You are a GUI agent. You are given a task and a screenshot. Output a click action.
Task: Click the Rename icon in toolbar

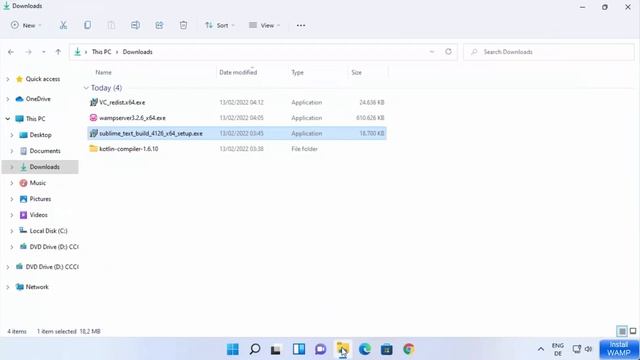click(135, 25)
